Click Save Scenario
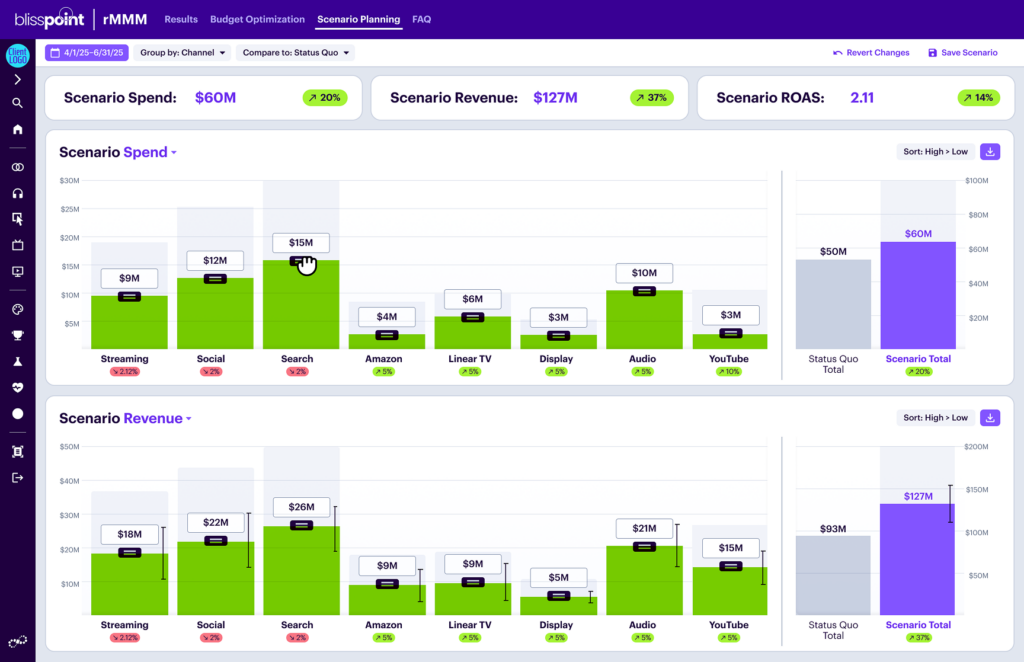Screen dimensions: 1024x662 (963, 53)
